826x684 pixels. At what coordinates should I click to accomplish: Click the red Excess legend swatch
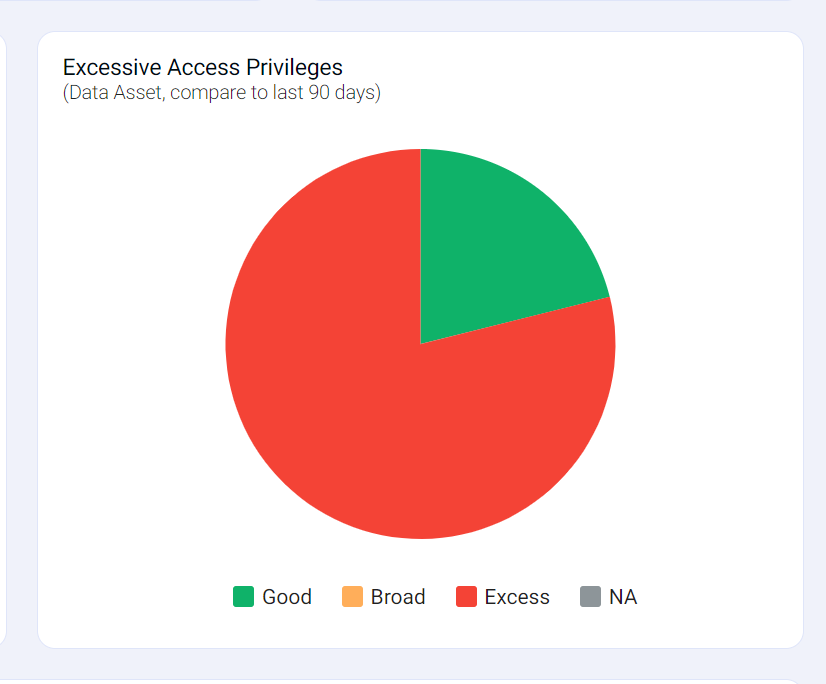pos(466,597)
